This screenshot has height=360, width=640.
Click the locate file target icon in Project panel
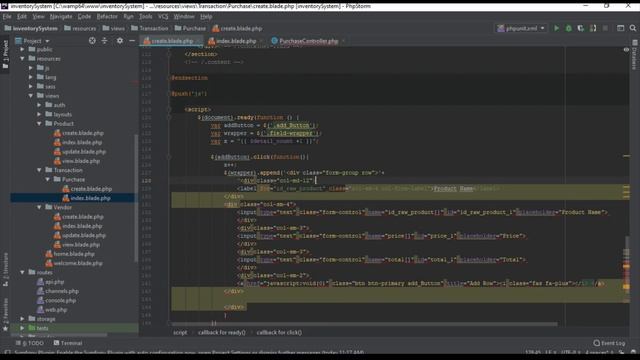[x=92, y=41]
